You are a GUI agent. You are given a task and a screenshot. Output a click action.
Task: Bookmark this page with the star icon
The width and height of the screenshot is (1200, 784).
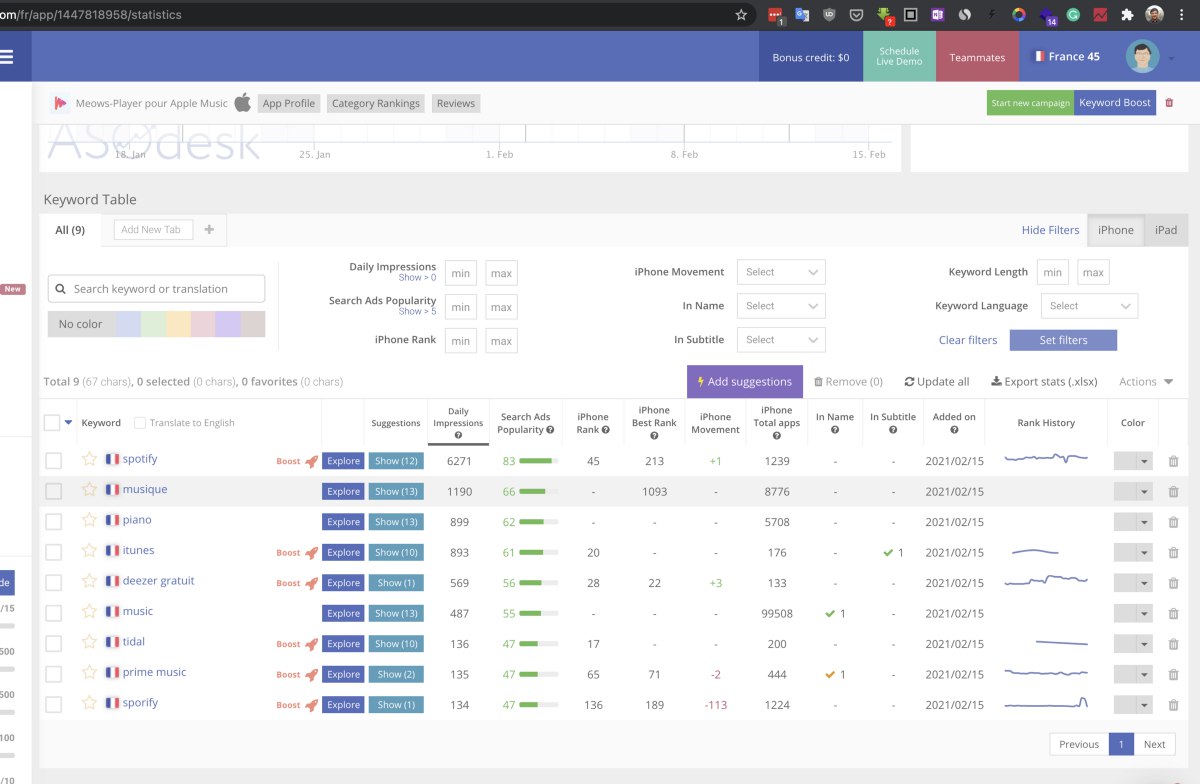pyautogui.click(x=741, y=15)
